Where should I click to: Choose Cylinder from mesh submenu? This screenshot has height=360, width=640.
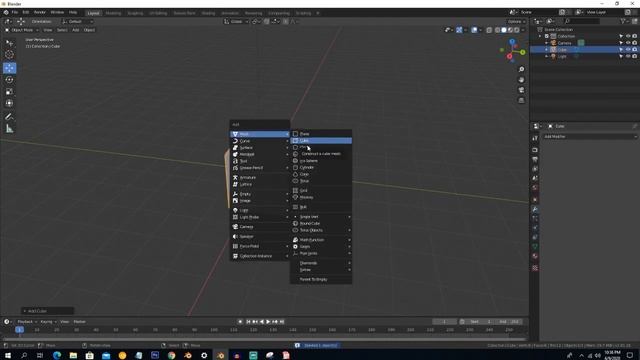click(321, 167)
